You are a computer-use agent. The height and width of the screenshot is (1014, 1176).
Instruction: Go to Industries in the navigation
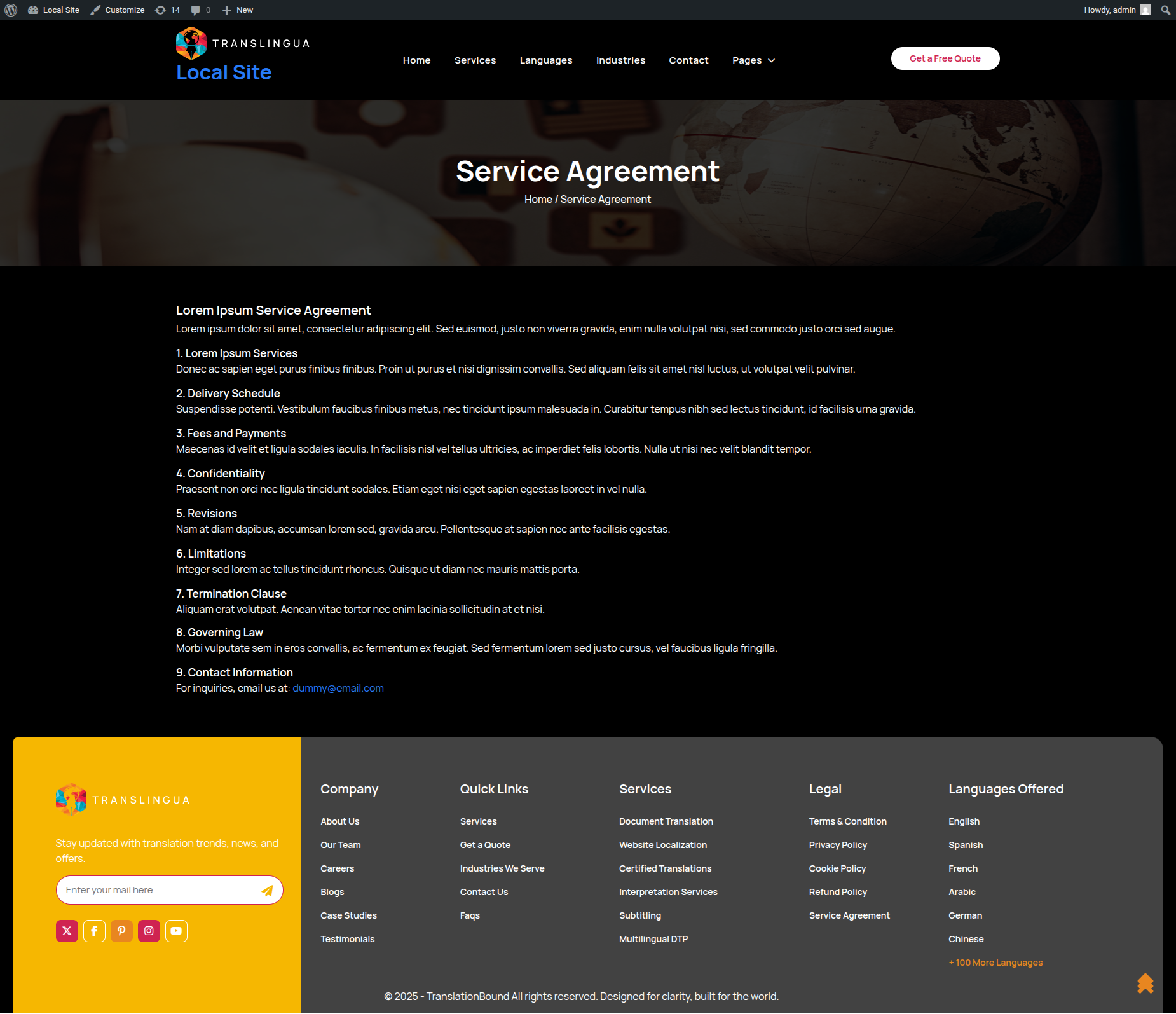tap(620, 60)
